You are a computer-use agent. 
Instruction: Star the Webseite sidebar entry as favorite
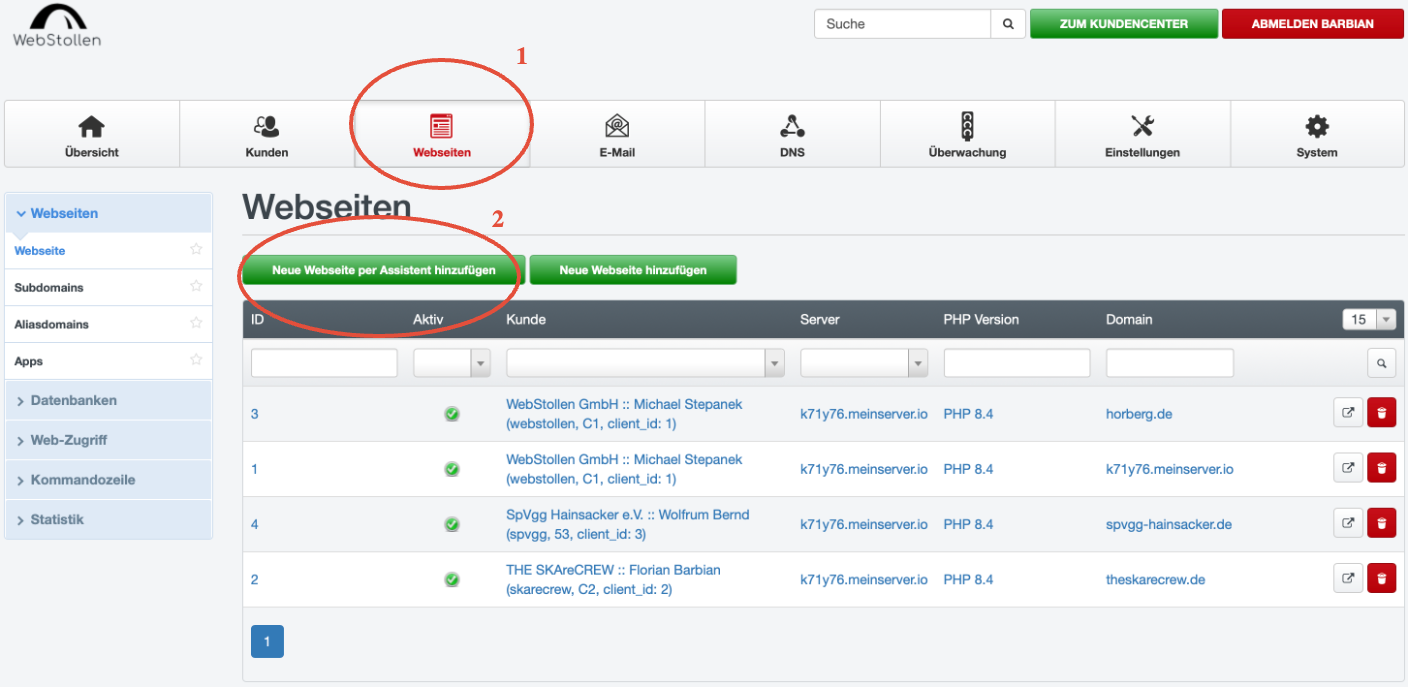[x=196, y=250]
